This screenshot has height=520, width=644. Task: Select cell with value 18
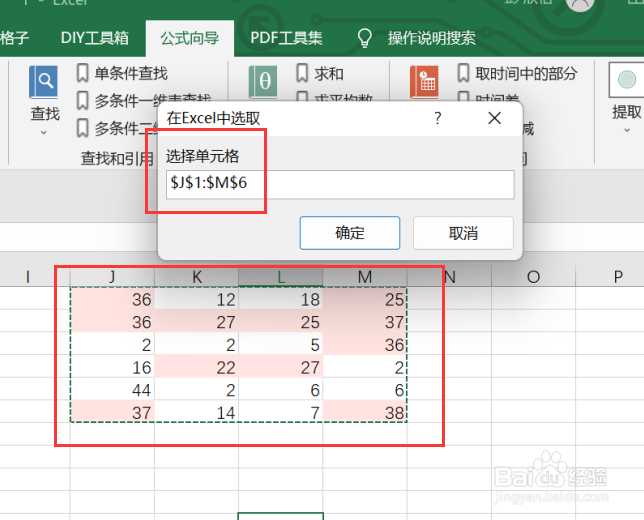coord(281,299)
